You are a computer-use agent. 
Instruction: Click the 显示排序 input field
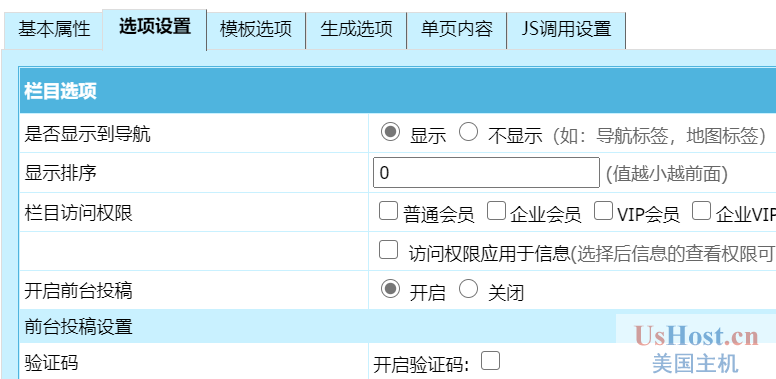[486, 173]
